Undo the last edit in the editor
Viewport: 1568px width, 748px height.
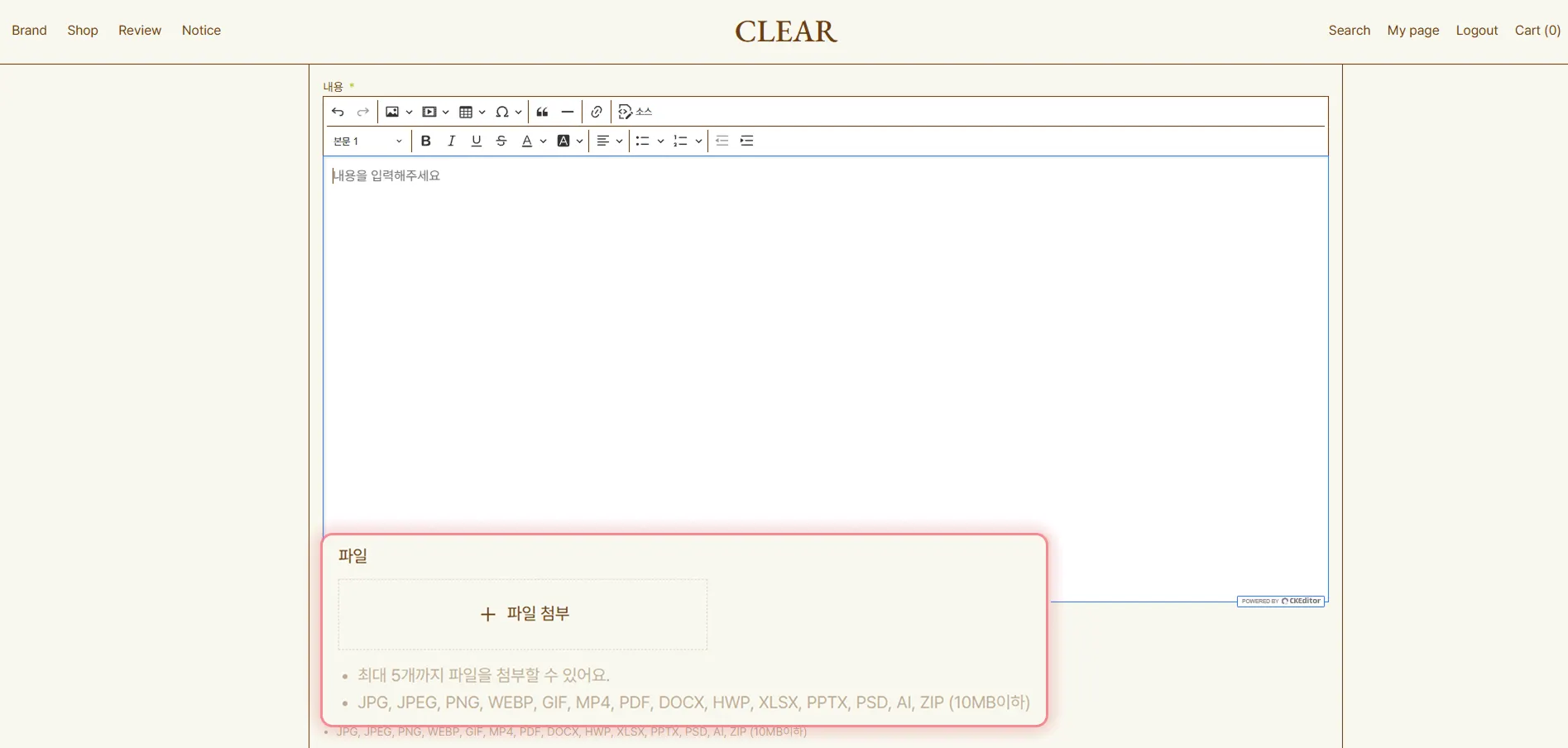[338, 112]
